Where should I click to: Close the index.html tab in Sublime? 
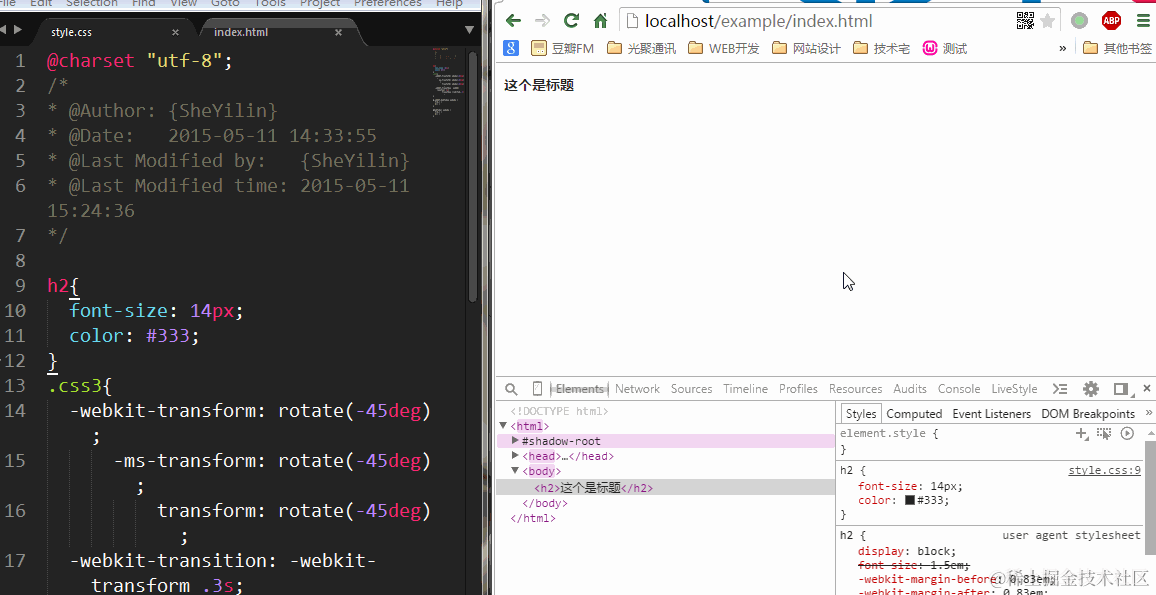pos(338,32)
